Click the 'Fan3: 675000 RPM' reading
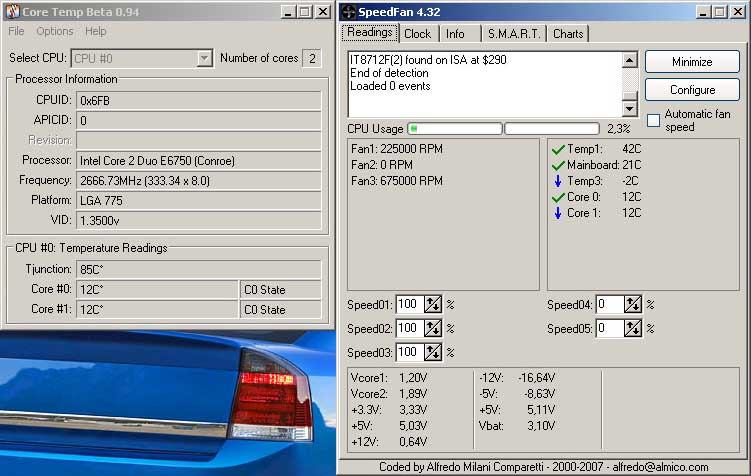 point(397,181)
